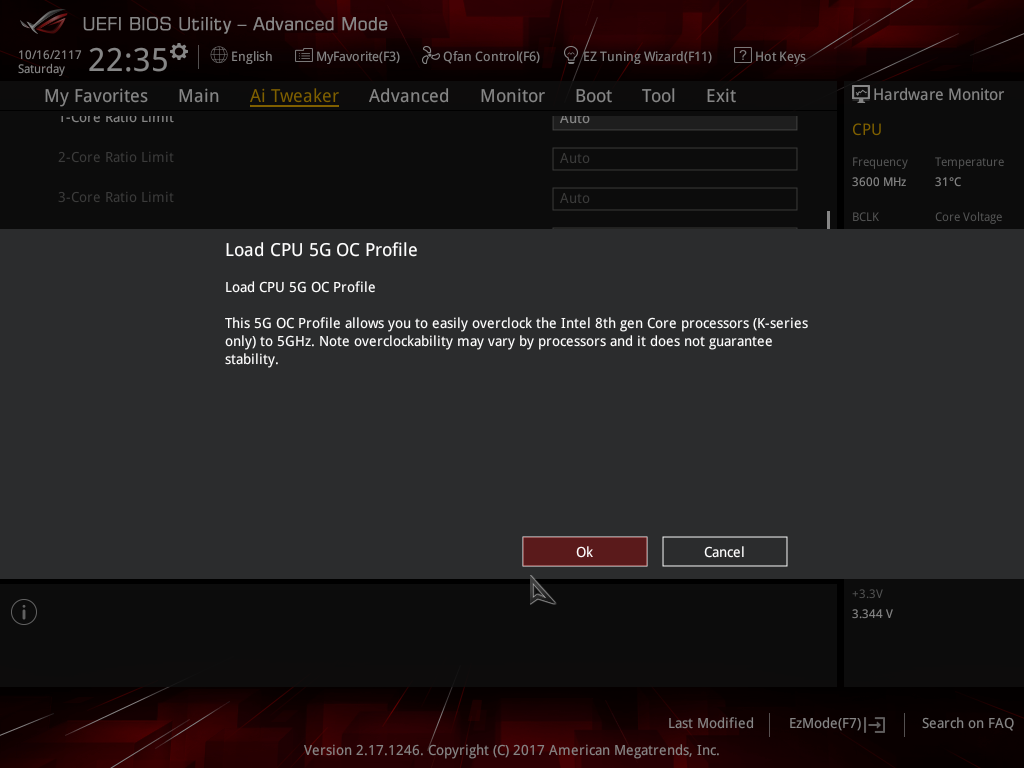Image resolution: width=1024 pixels, height=768 pixels.
Task: Click the CPU heading in Hardware Monitor
Action: point(867,129)
